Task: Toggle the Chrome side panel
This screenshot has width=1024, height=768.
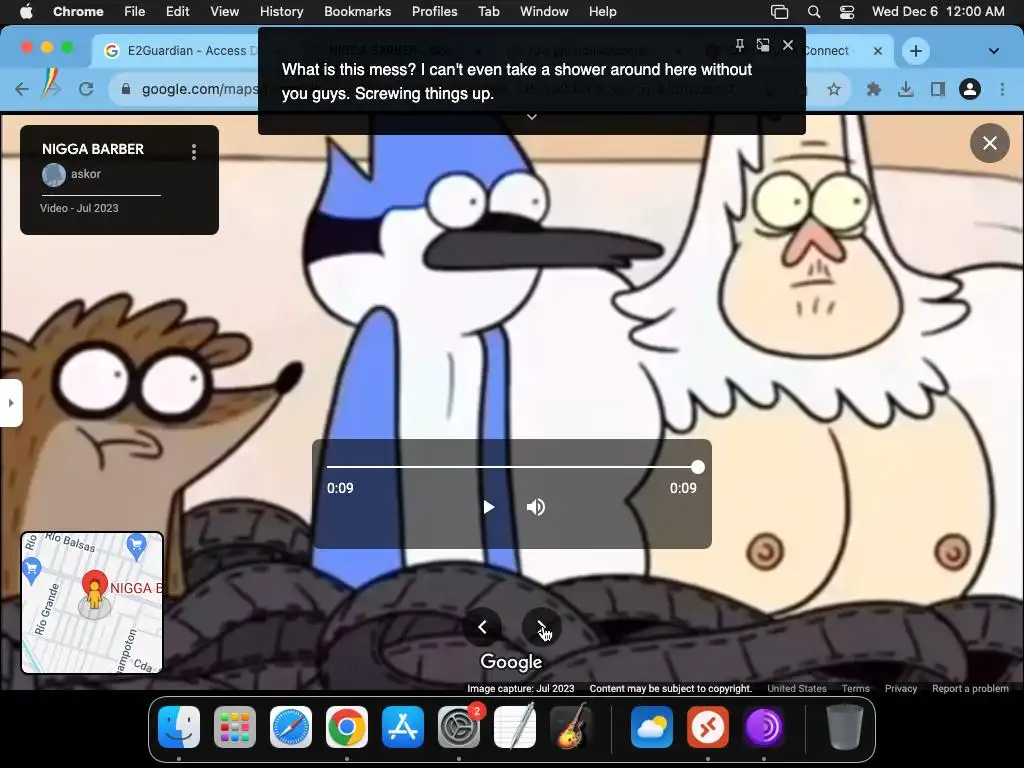Action: [938, 89]
